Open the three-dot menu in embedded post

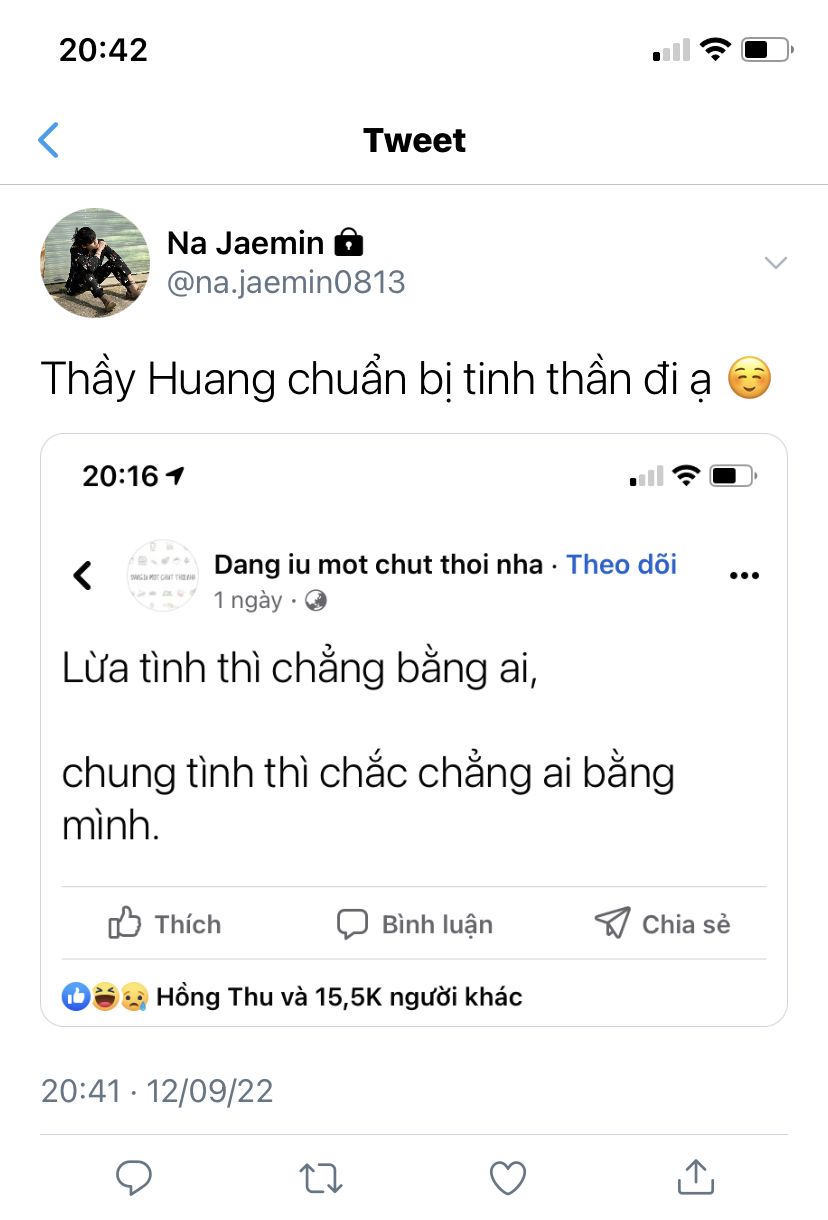pos(744,576)
